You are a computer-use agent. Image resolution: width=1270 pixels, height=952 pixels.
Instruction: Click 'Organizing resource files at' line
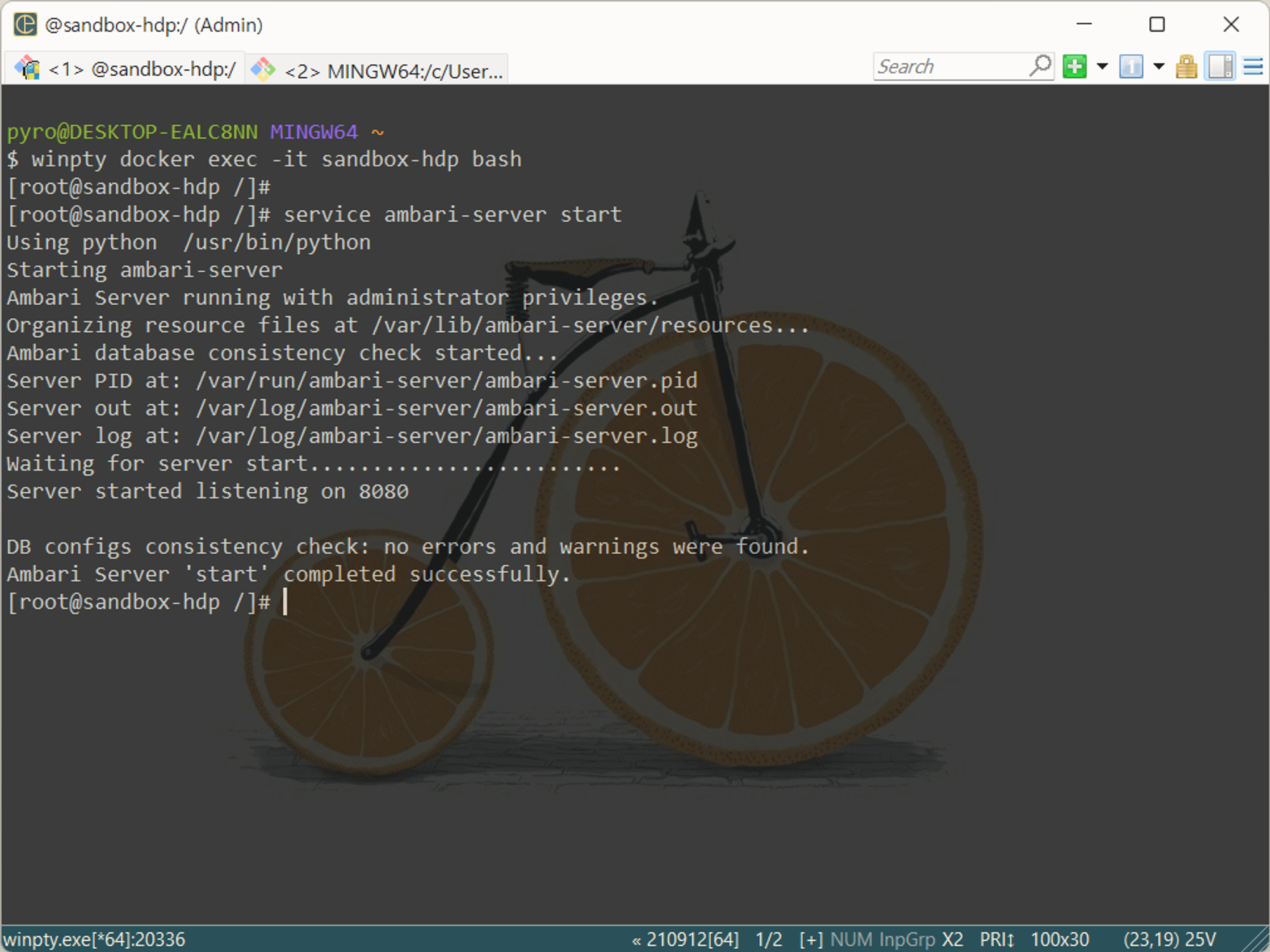coord(408,326)
